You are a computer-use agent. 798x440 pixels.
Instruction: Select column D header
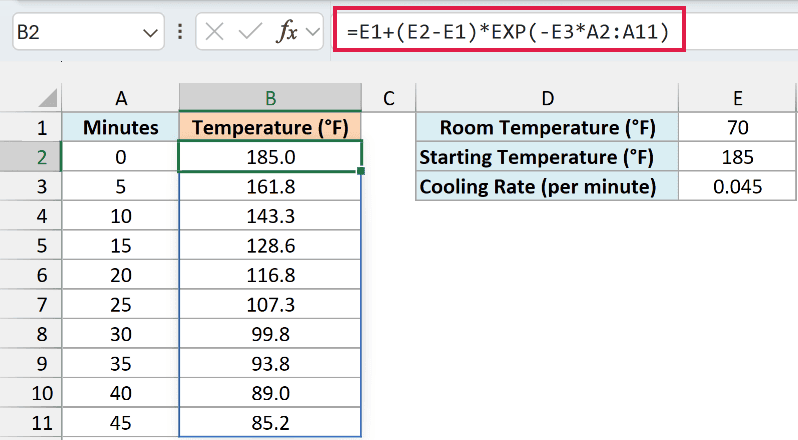[547, 98]
